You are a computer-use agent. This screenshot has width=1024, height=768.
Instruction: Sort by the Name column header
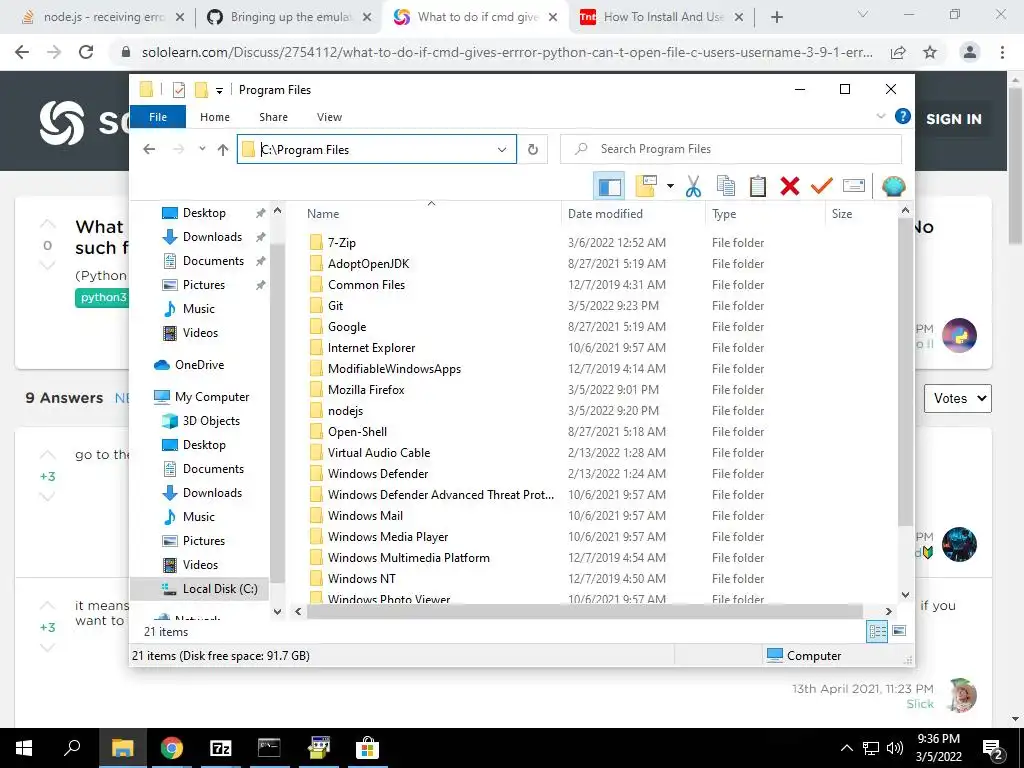point(430,214)
